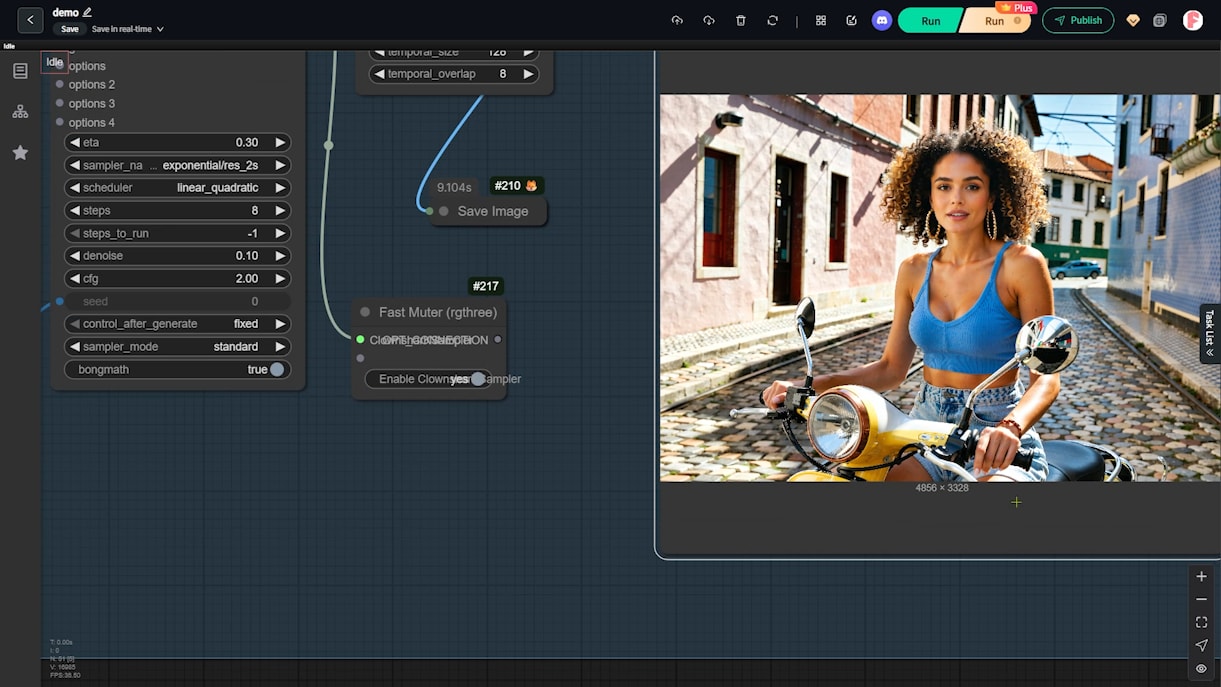
Task: Click the pencil icon to rename demo
Action: pos(88,12)
